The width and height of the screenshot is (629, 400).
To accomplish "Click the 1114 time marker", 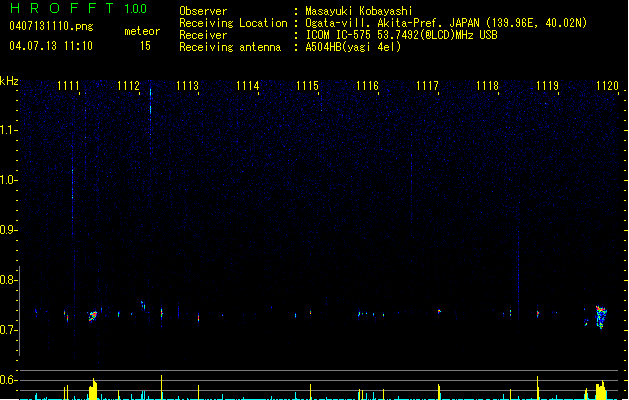I will (x=248, y=86).
